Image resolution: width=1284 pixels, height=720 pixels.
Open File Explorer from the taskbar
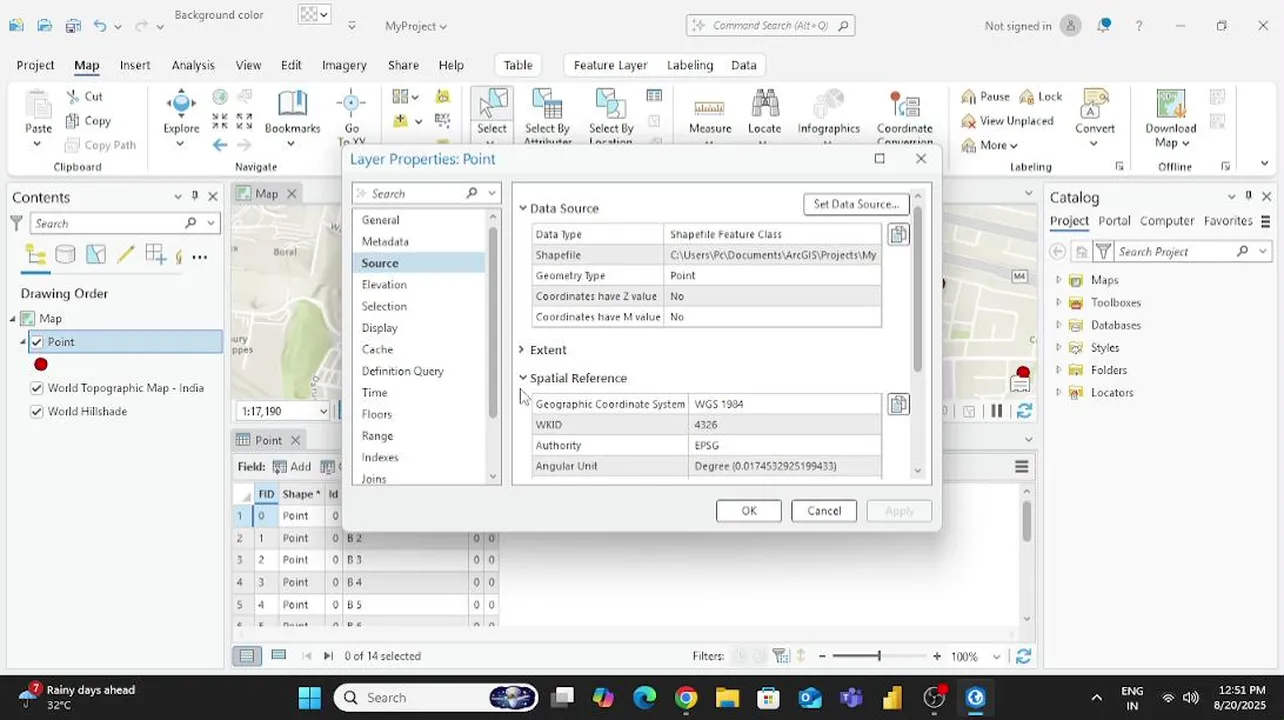727,697
